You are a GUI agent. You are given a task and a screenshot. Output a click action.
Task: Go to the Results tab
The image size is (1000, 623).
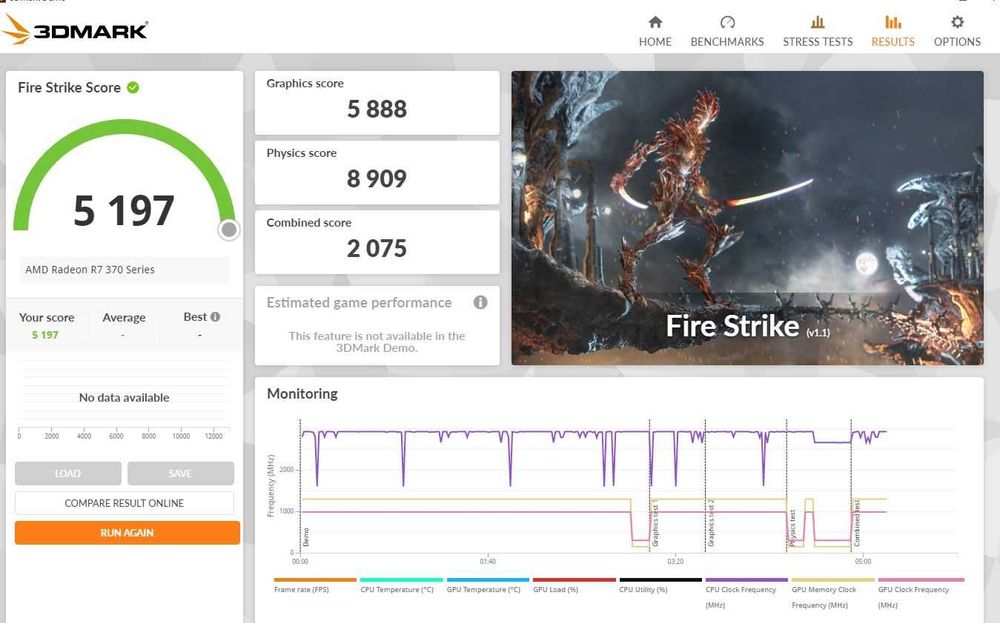(893, 31)
